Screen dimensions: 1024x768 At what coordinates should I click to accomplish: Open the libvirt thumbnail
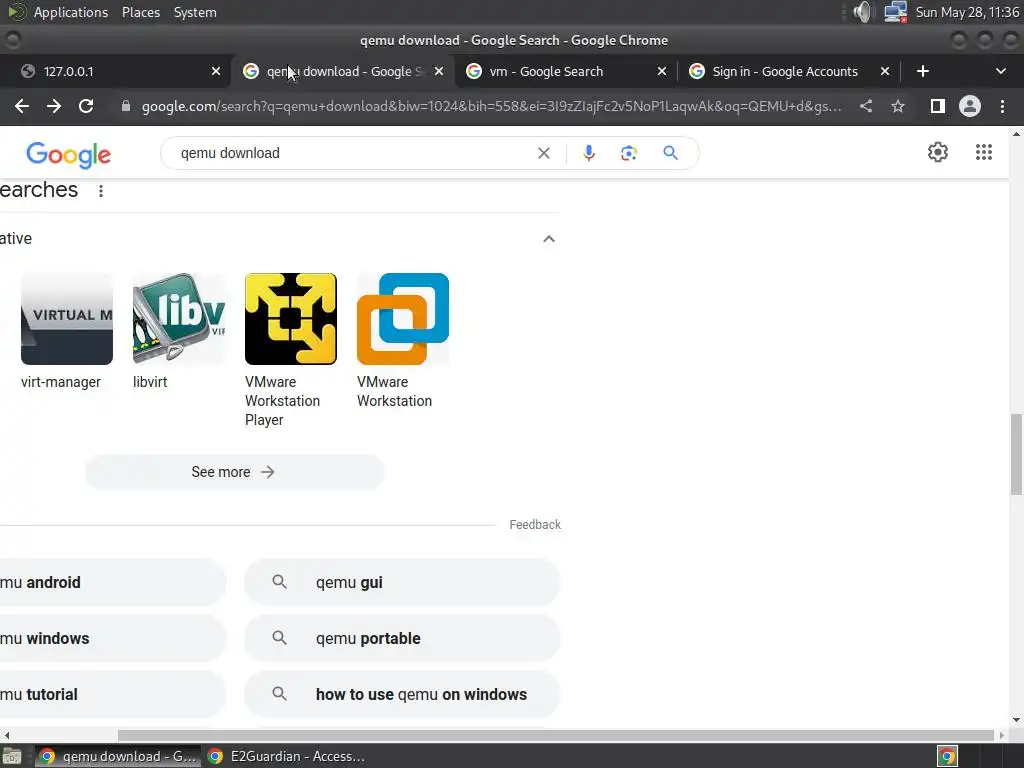coord(179,319)
